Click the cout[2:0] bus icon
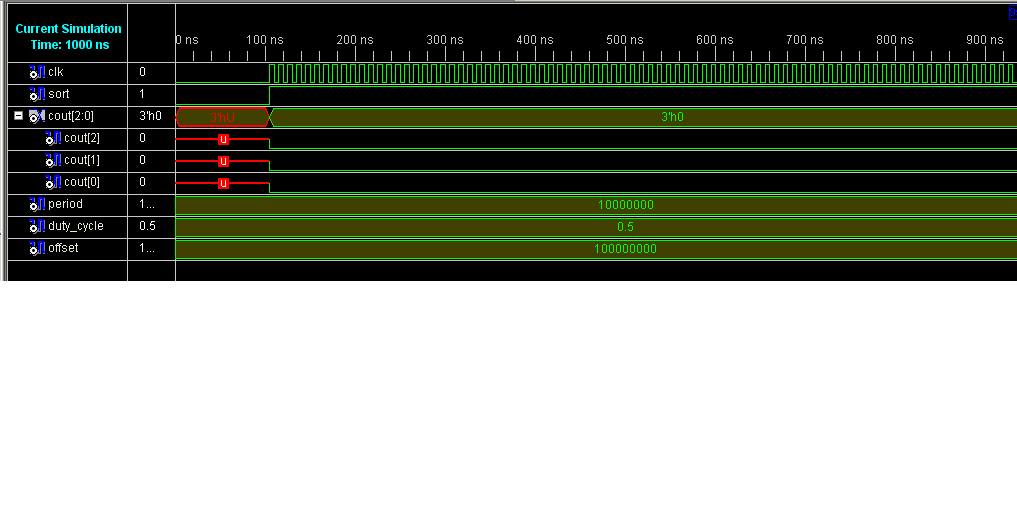Viewport: 1017px width, 512px height. click(37, 116)
